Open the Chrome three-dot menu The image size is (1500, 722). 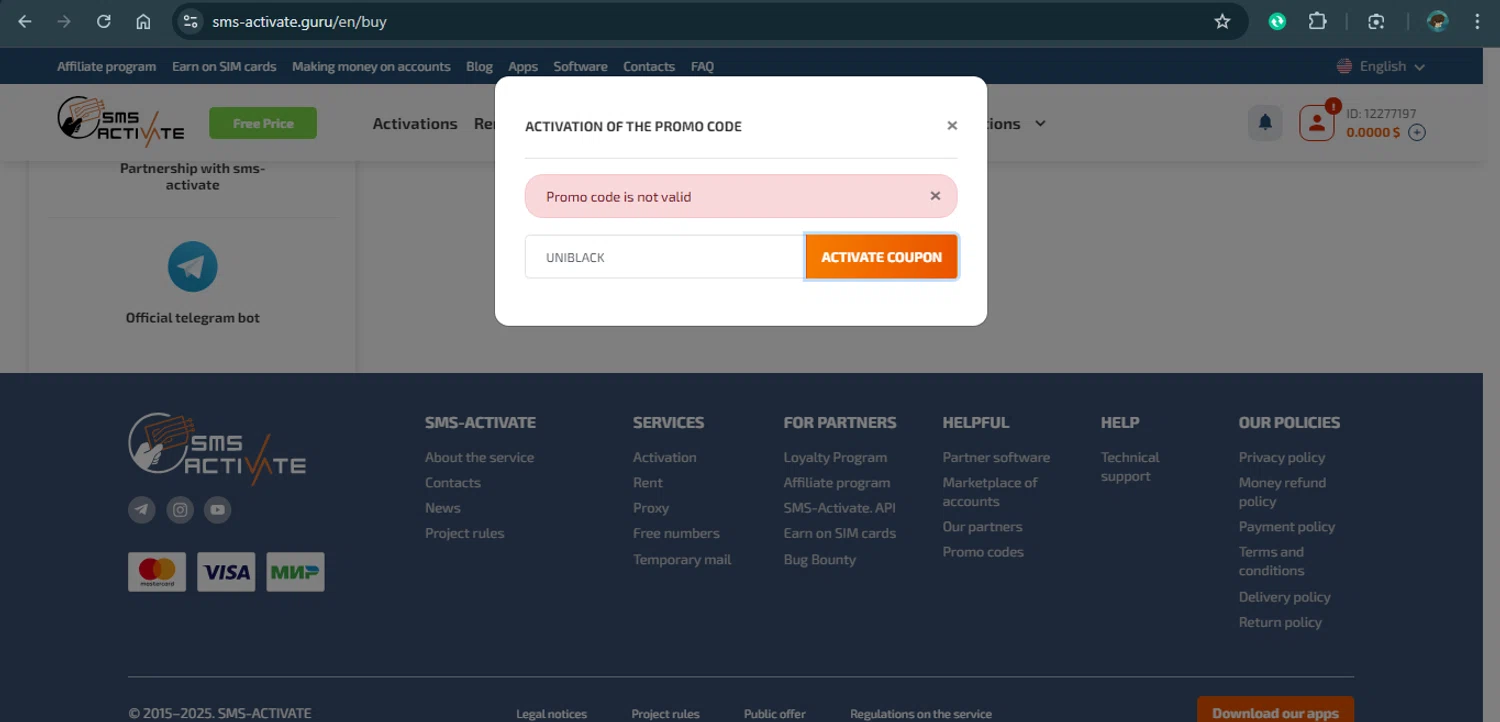[x=1477, y=21]
